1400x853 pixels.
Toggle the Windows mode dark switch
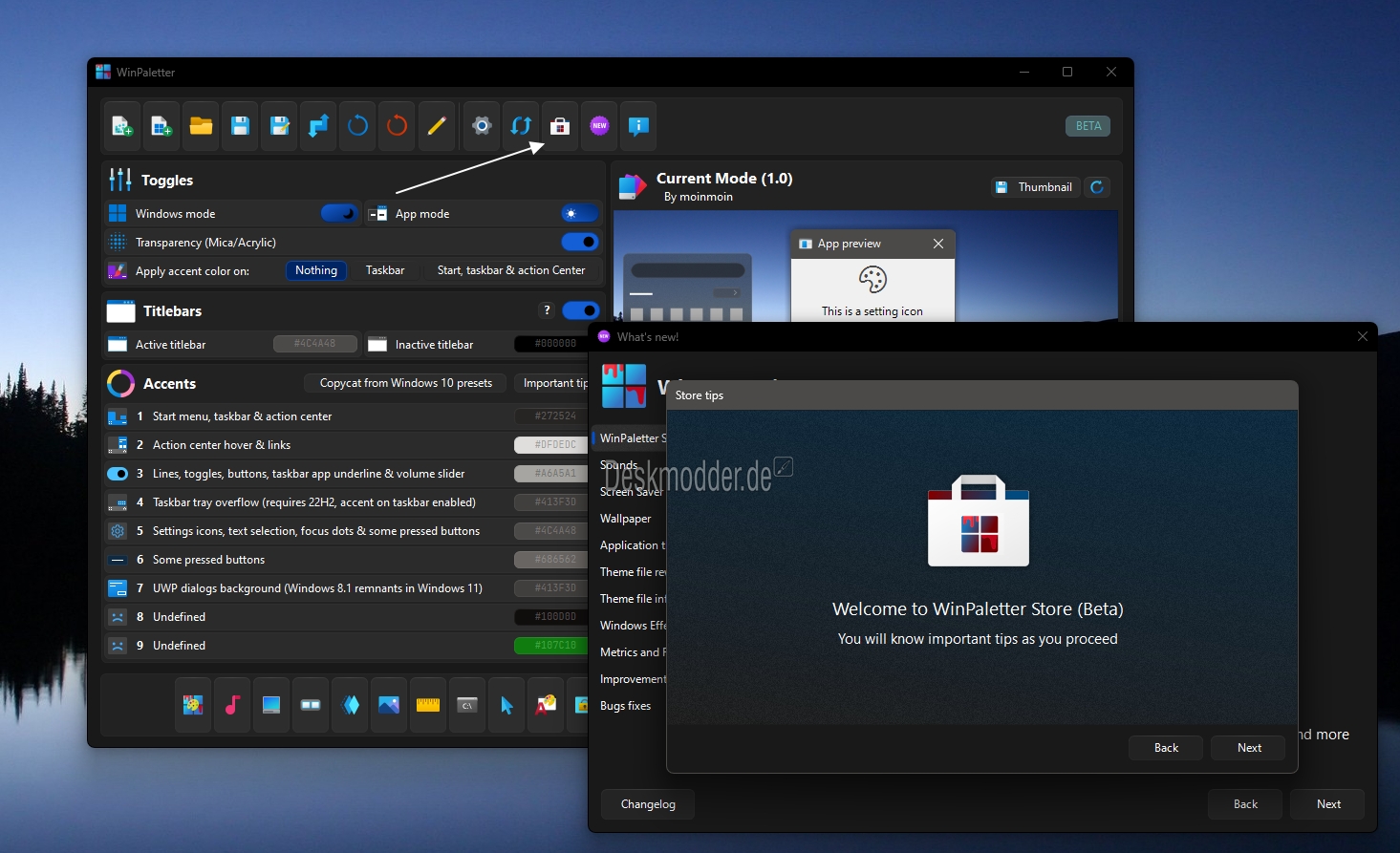tap(339, 213)
